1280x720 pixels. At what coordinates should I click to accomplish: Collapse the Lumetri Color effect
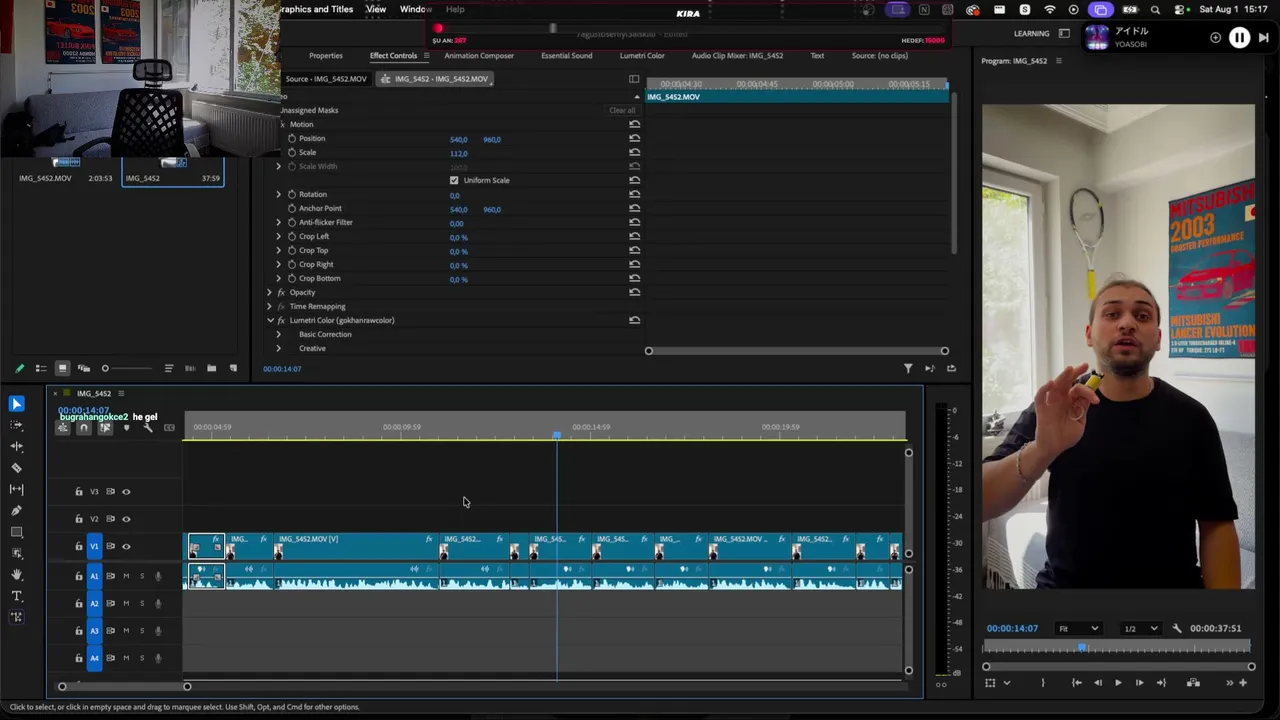(270, 321)
